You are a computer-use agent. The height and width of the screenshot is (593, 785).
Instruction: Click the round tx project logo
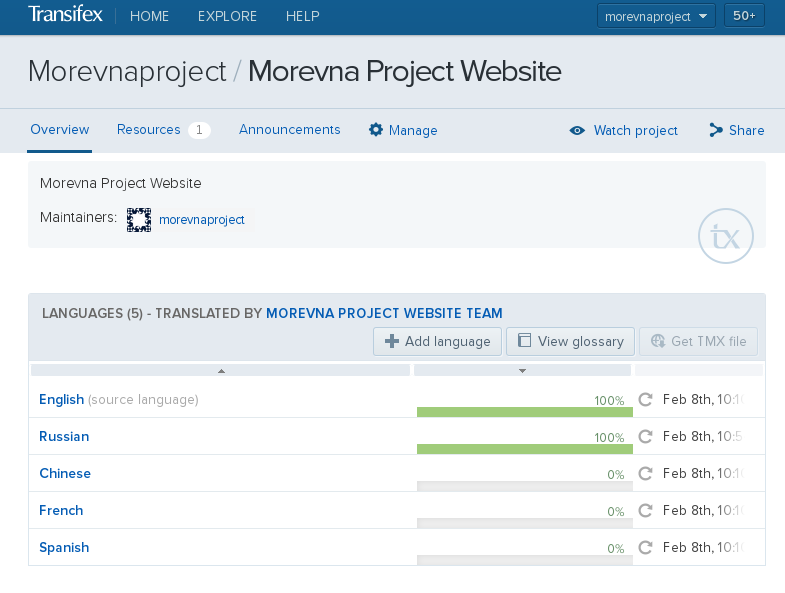(725, 236)
